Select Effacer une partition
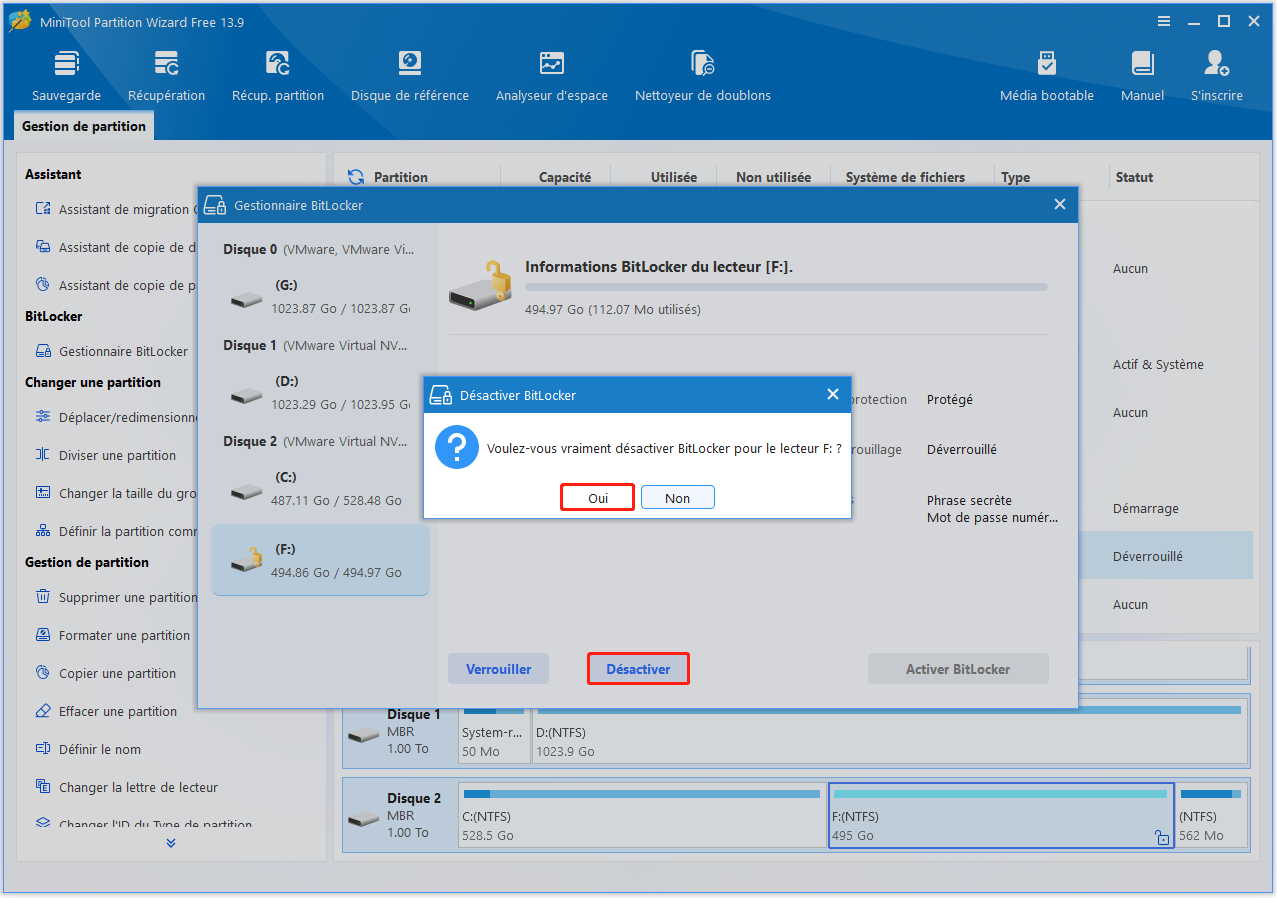The image size is (1277, 898). pyautogui.click(x=106, y=711)
